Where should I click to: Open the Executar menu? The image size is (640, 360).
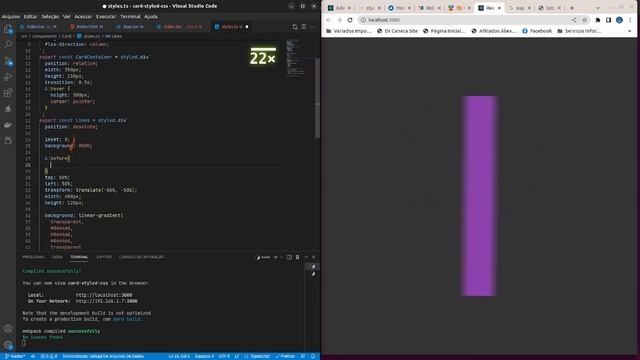point(106,16)
